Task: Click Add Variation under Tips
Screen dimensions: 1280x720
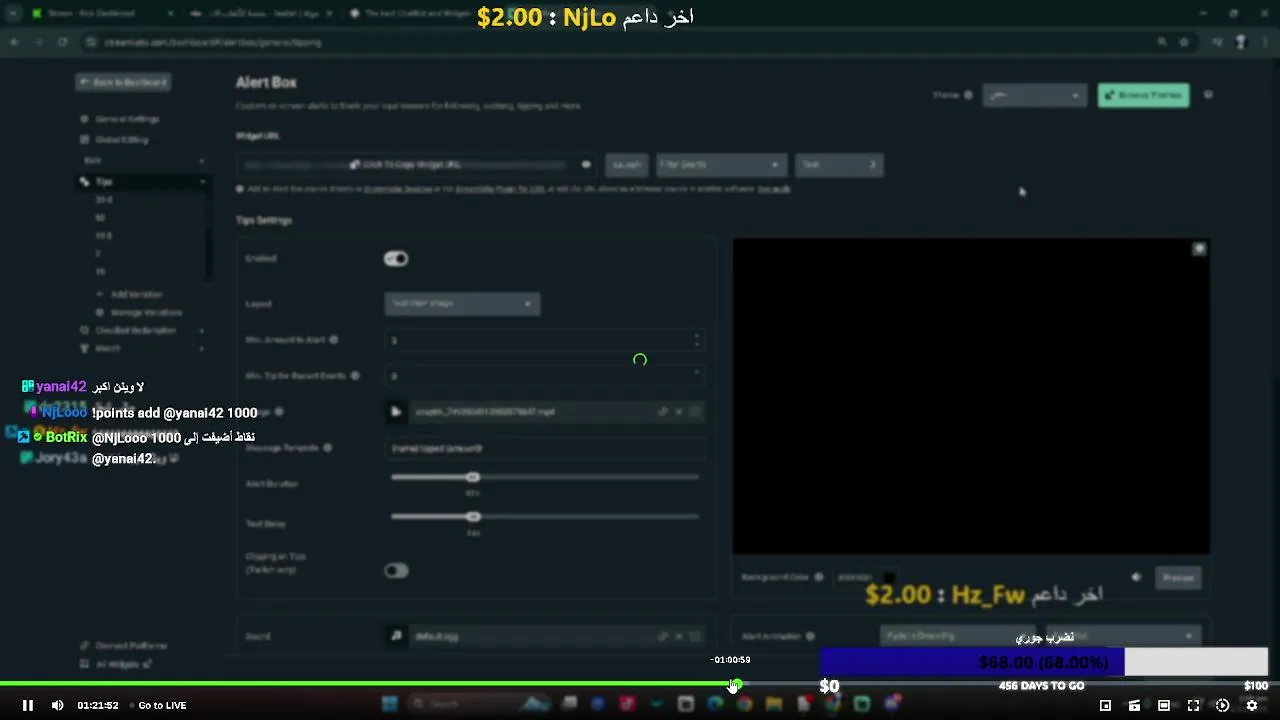Action: (136, 295)
